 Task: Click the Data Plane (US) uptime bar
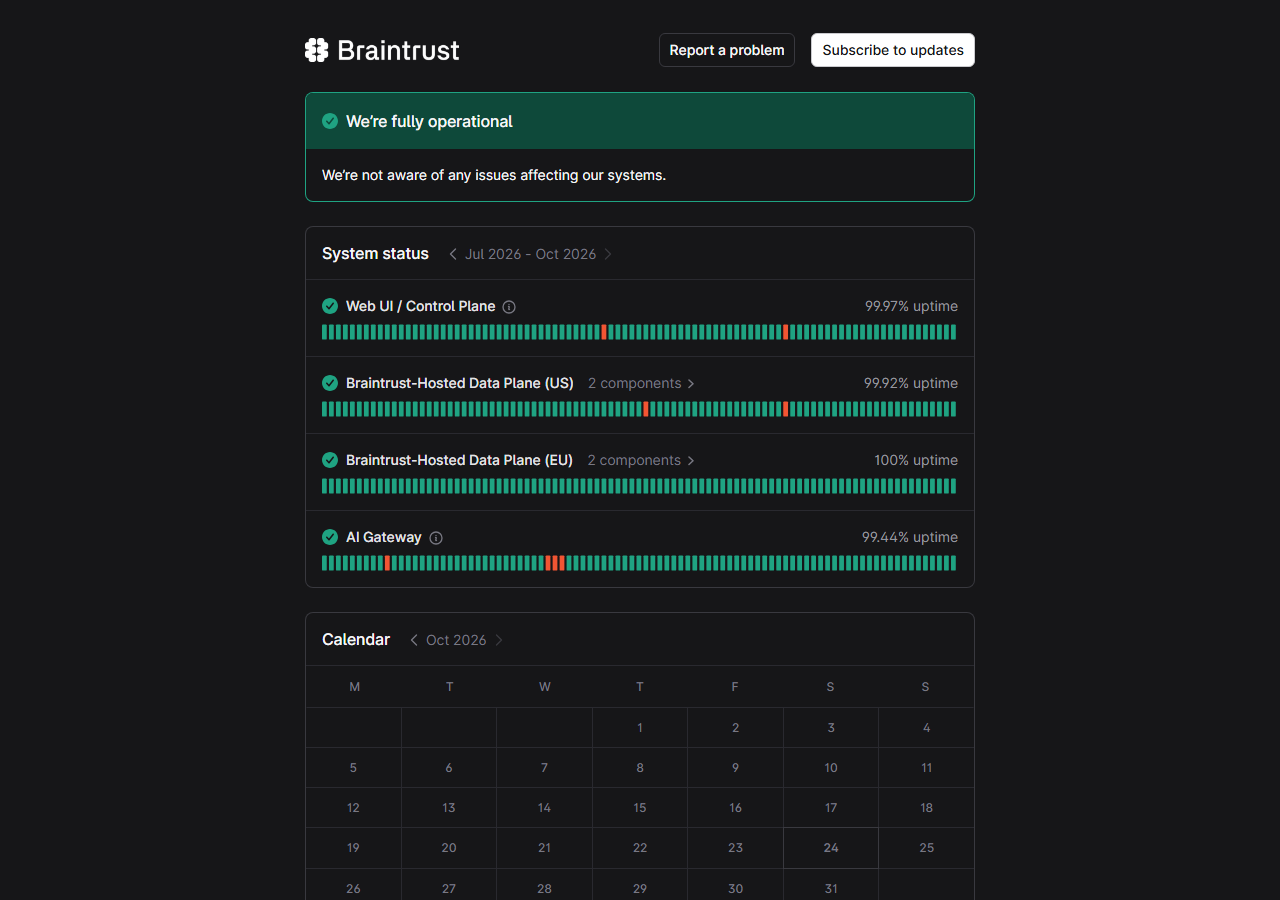click(639, 409)
